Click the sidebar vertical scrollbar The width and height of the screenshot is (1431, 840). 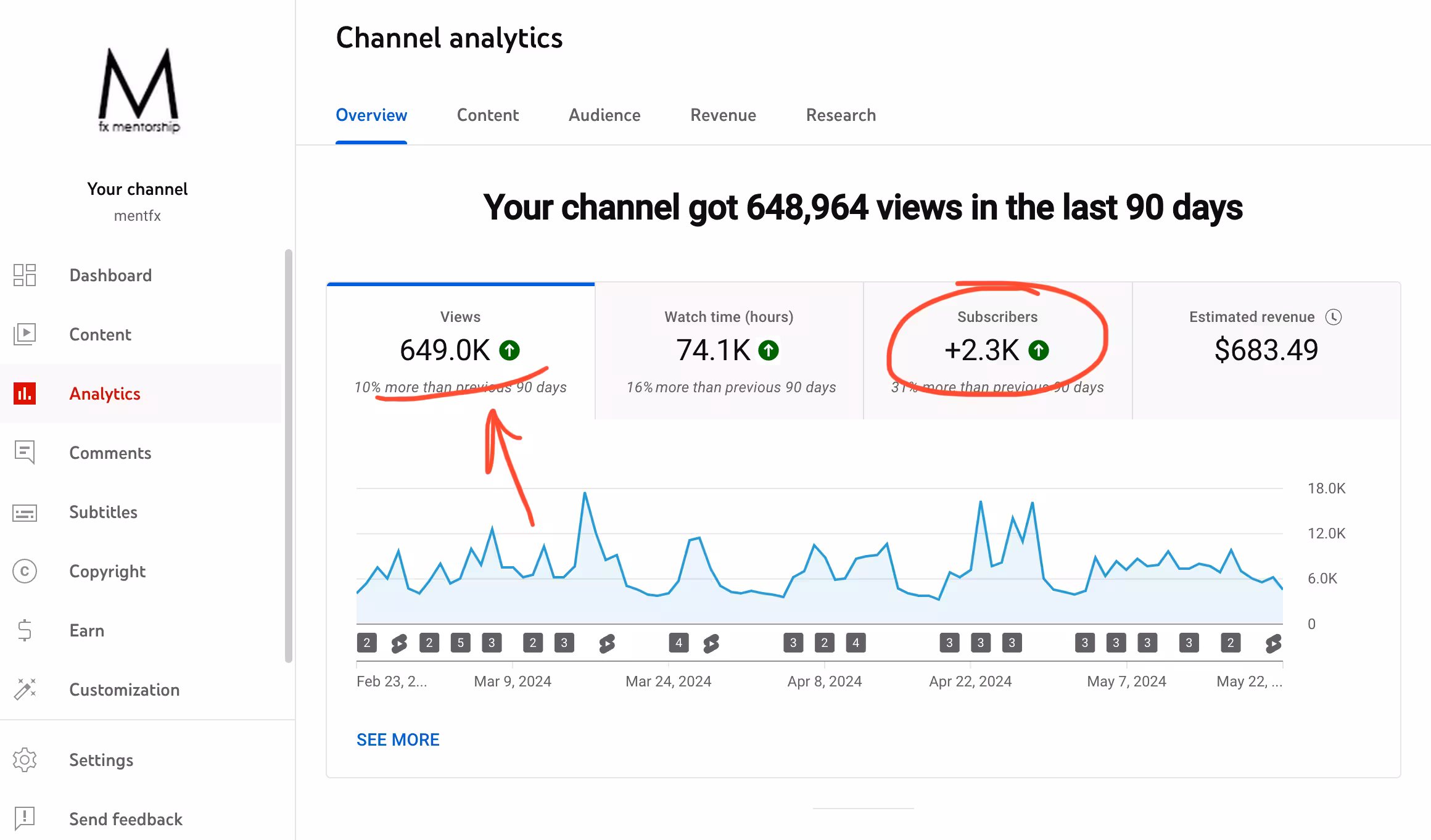pos(288,456)
